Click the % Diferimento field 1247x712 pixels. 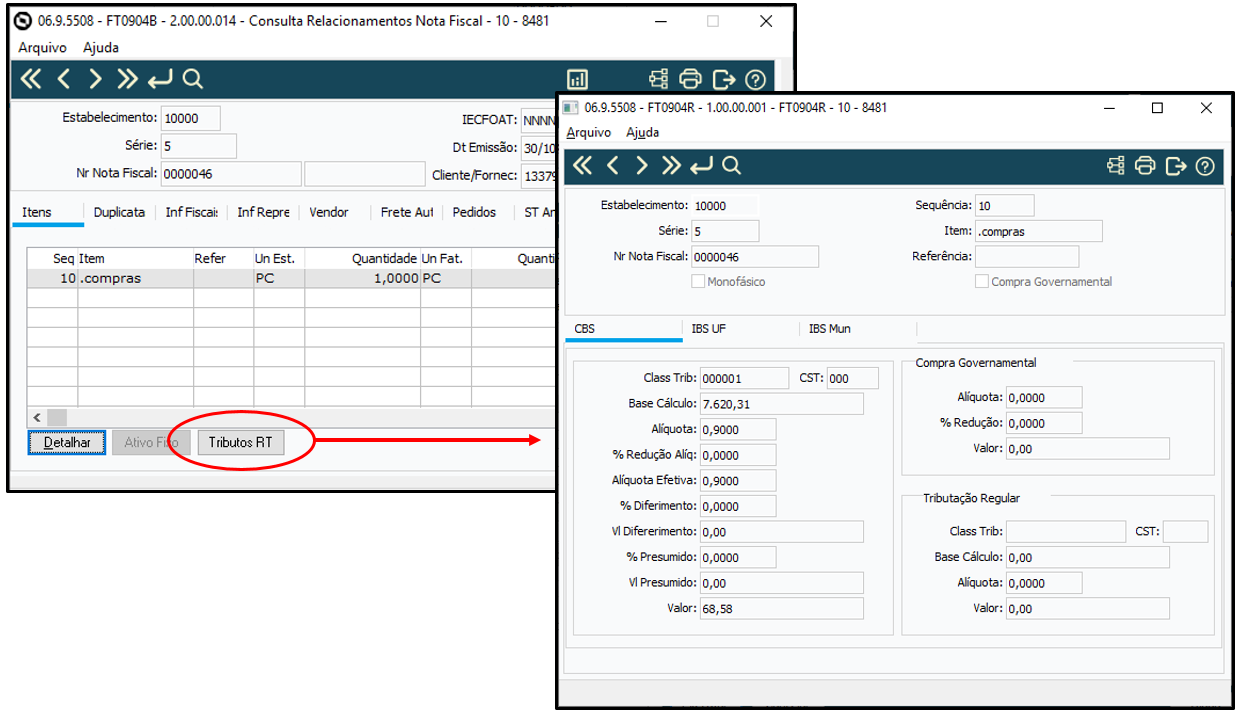click(x=738, y=506)
